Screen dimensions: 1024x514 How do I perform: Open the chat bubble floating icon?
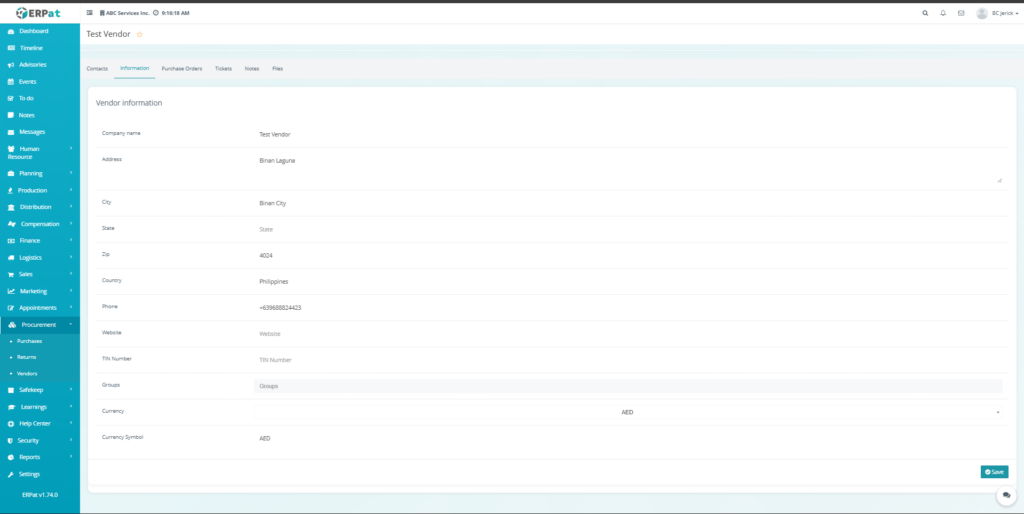coord(1006,496)
